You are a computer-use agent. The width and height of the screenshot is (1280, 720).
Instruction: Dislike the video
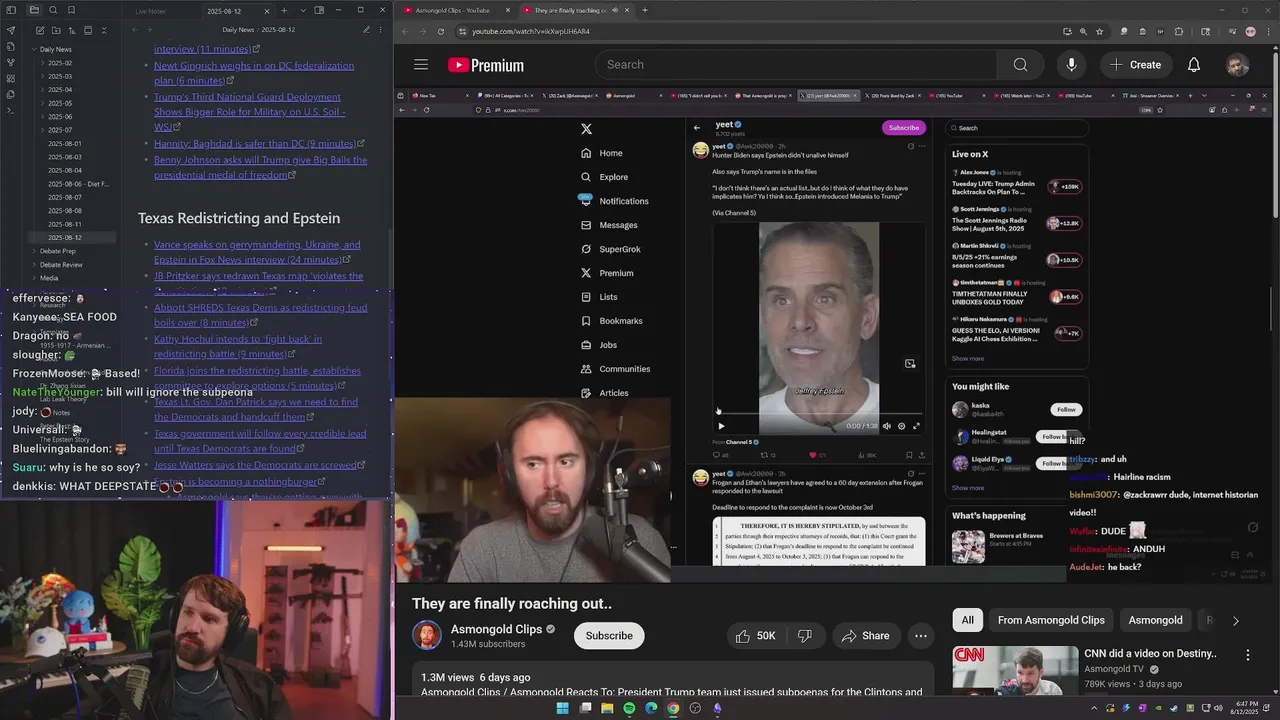(x=805, y=636)
